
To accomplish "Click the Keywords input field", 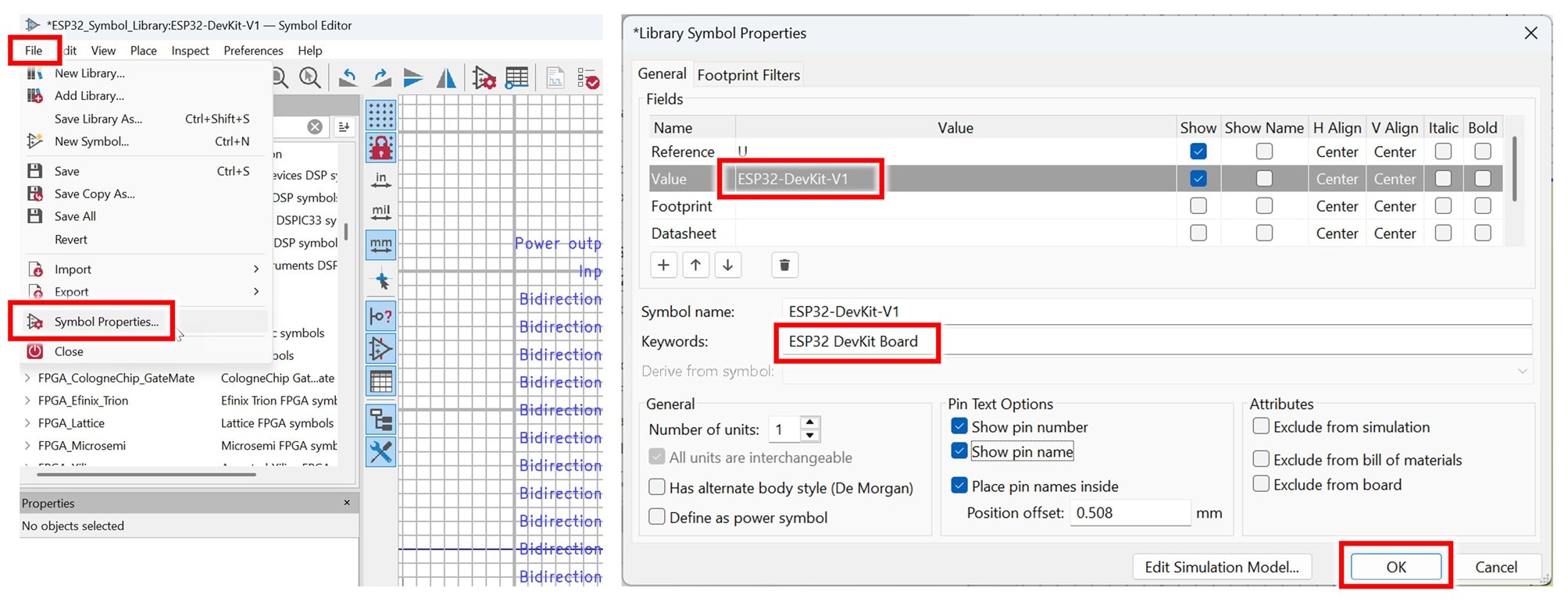I will tap(1156, 342).
